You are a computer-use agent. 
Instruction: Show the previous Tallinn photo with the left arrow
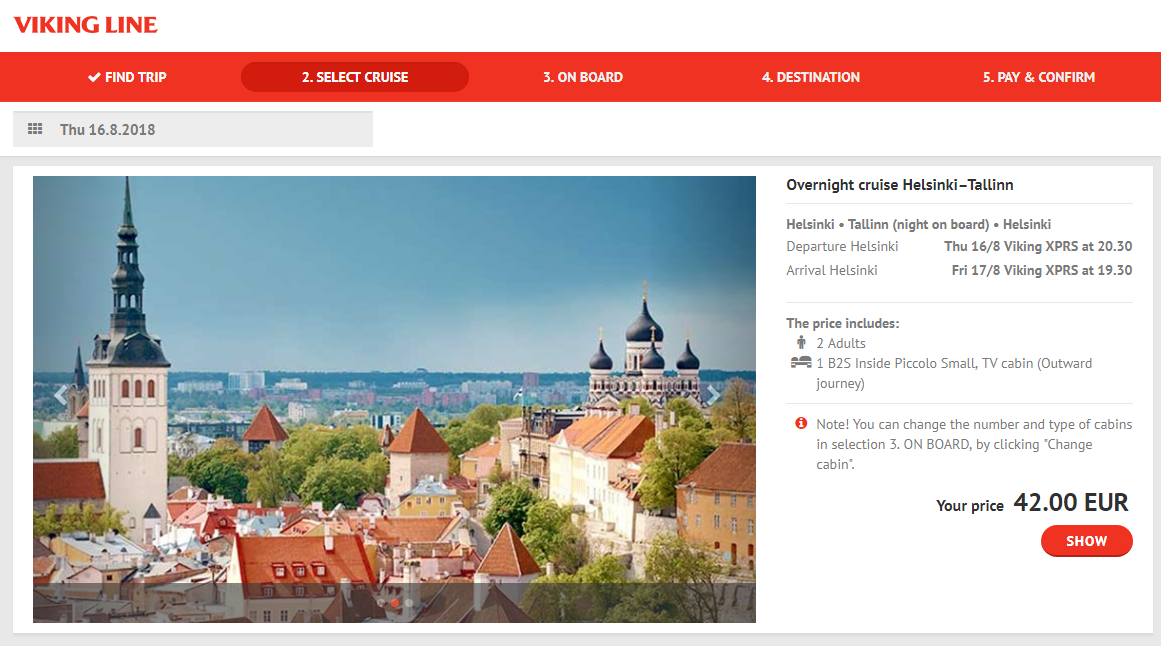pyautogui.click(x=61, y=395)
